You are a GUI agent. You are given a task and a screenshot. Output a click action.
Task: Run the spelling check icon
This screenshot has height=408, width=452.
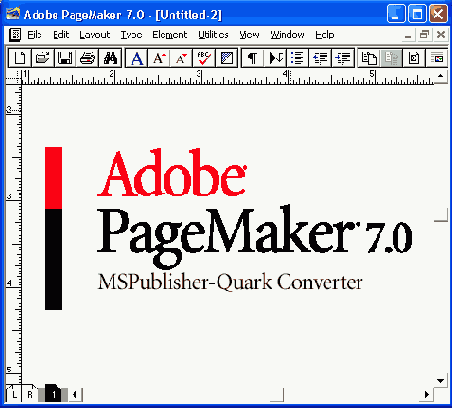(204, 58)
